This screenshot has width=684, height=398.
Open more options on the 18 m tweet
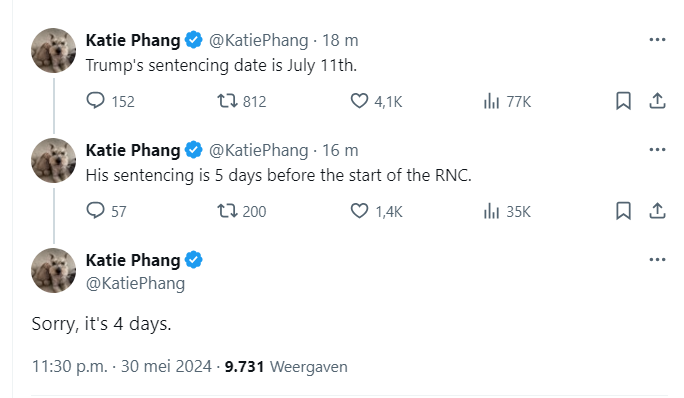657,40
